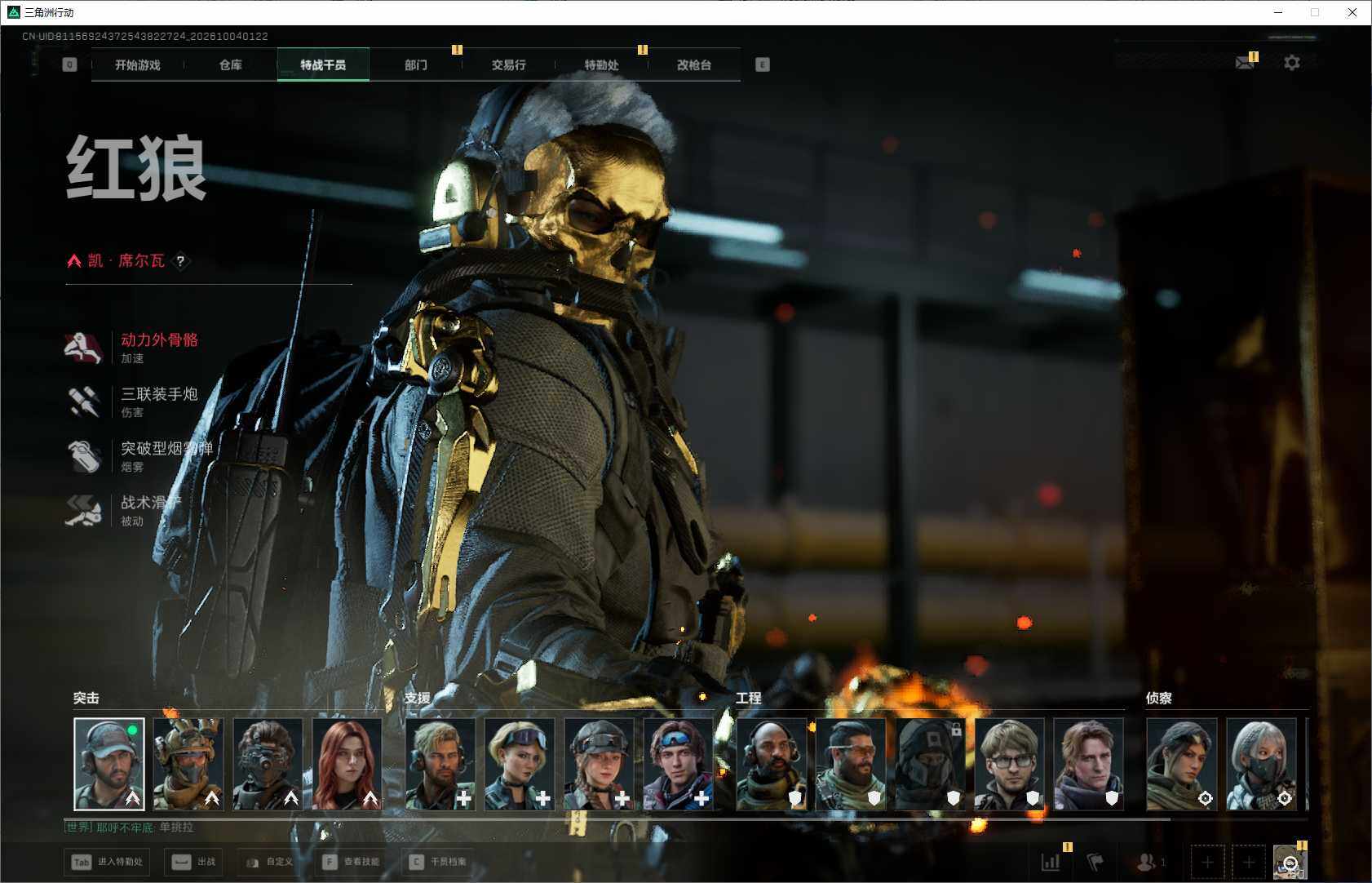Click second empty squad slot plus

[1249, 862]
